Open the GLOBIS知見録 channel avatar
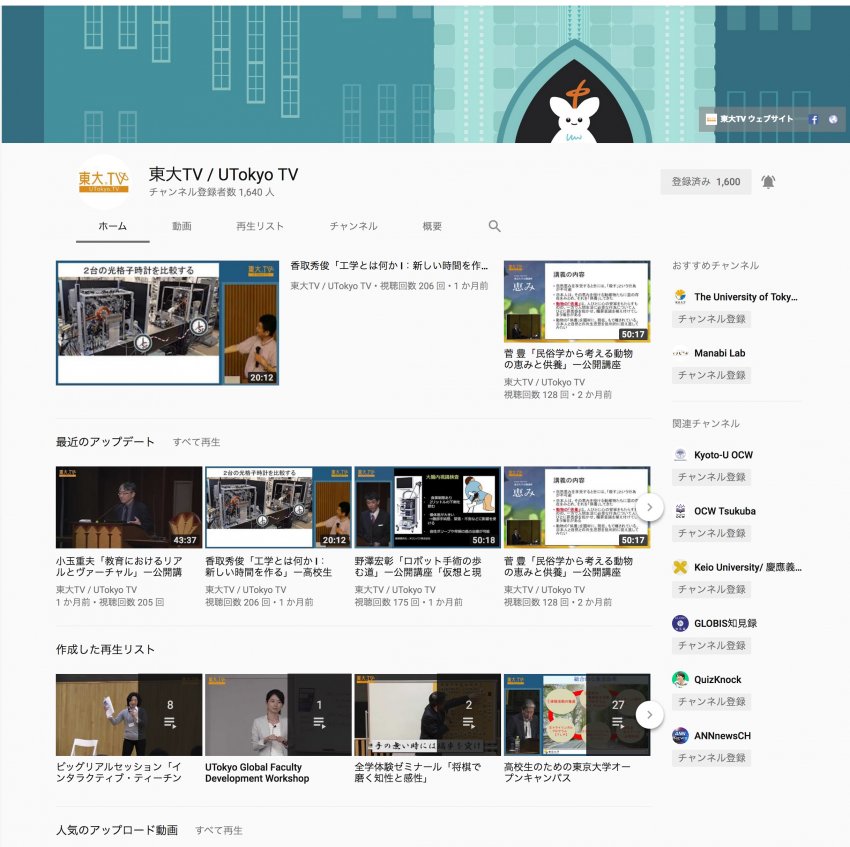The height and width of the screenshot is (847, 850). (x=680, y=623)
